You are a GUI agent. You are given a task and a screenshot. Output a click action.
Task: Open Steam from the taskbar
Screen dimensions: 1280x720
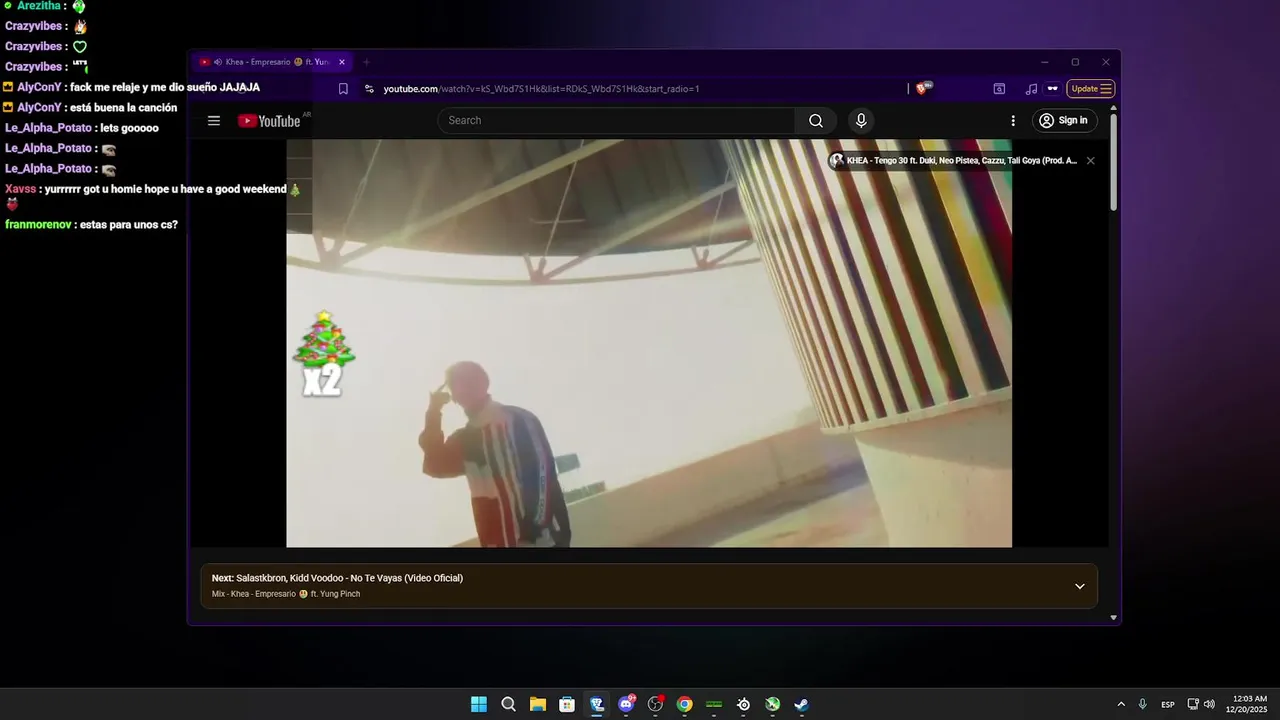tap(801, 704)
